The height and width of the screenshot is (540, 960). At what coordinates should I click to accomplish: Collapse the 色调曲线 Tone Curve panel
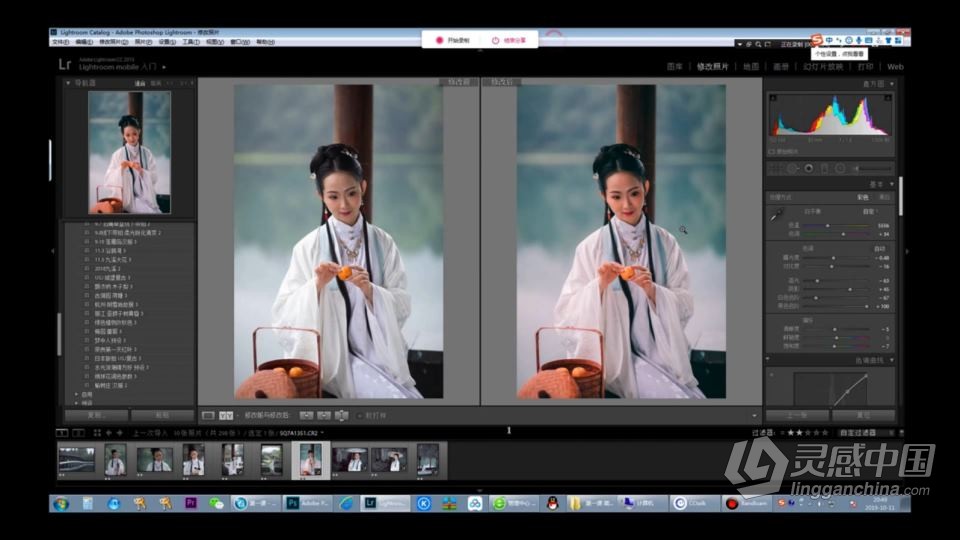coord(892,361)
